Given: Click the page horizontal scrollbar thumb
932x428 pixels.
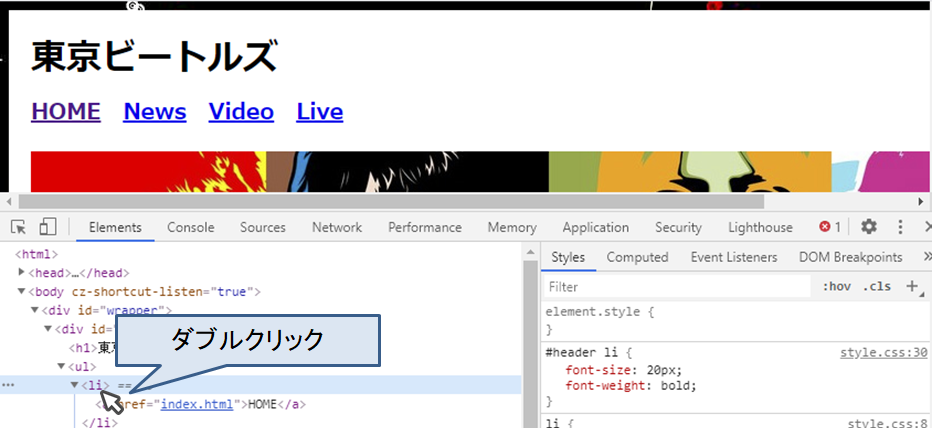Looking at the screenshot, I should tap(391, 202).
